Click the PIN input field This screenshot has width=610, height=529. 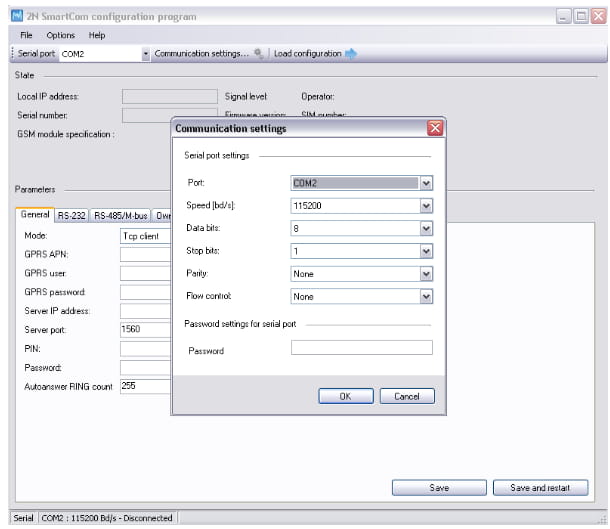[x=145, y=349]
